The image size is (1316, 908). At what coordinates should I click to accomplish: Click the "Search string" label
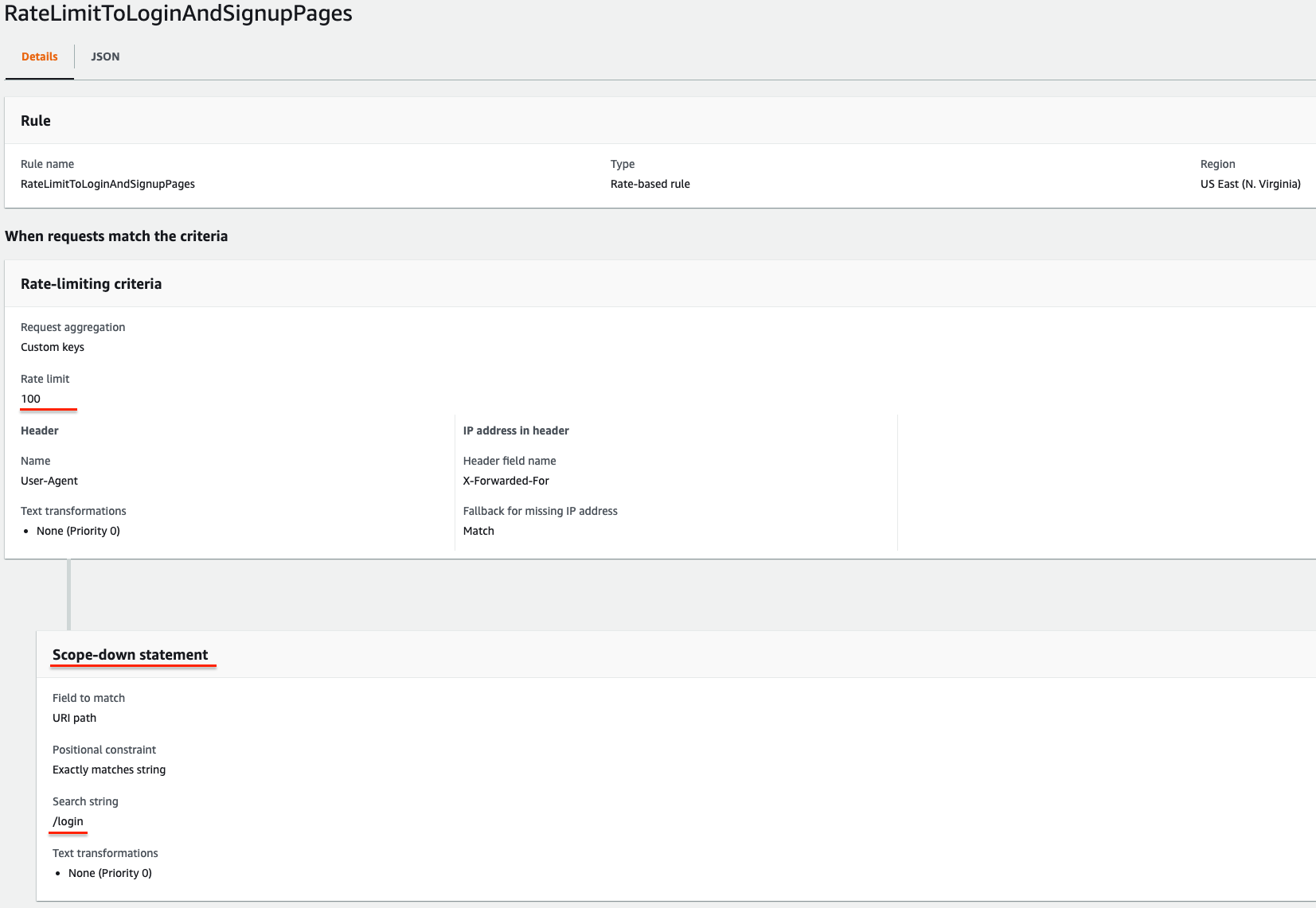[85, 801]
